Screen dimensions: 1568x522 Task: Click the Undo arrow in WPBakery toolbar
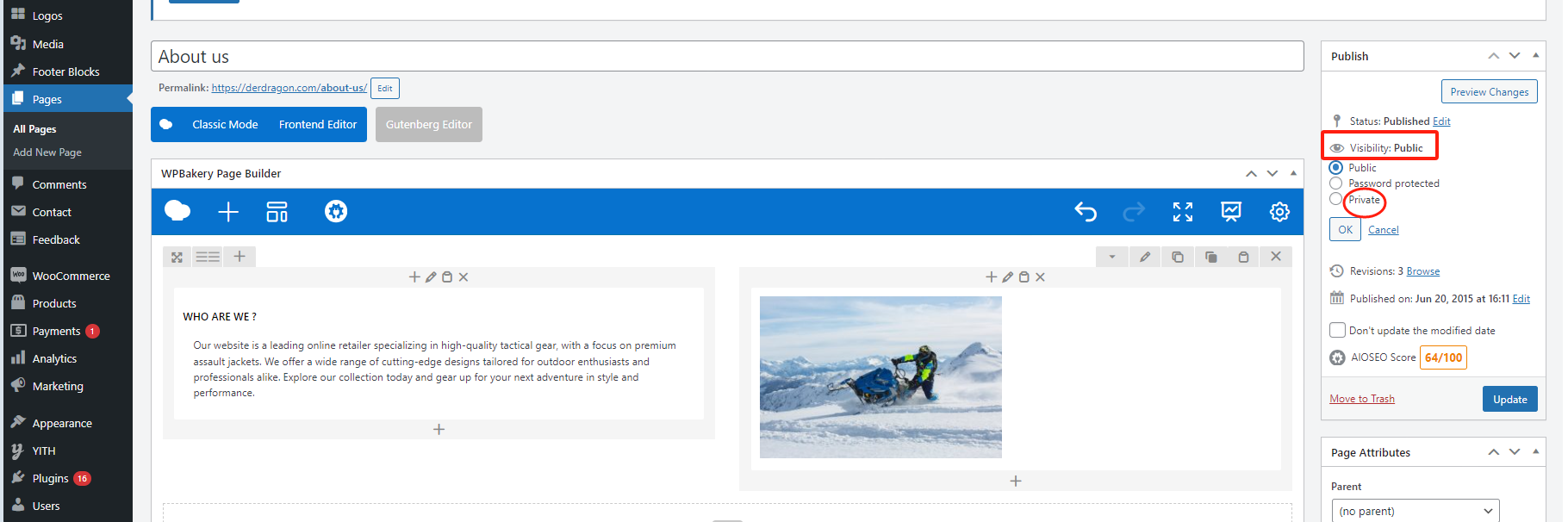pyautogui.click(x=1086, y=212)
